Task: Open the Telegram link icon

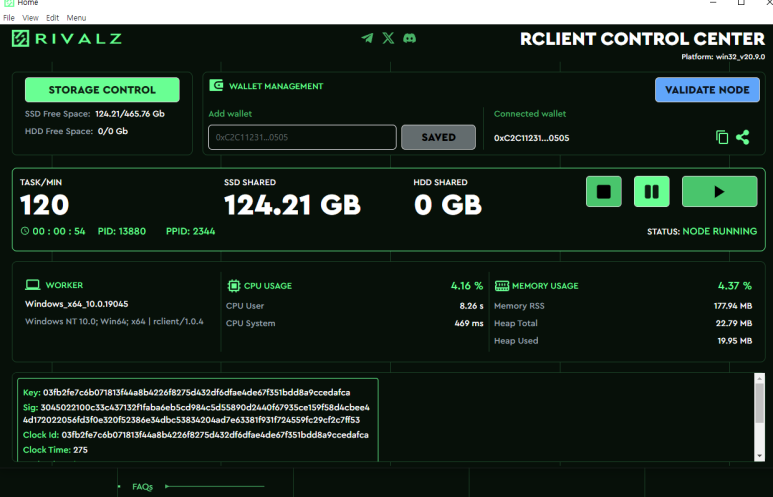Action: coord(367,38)
